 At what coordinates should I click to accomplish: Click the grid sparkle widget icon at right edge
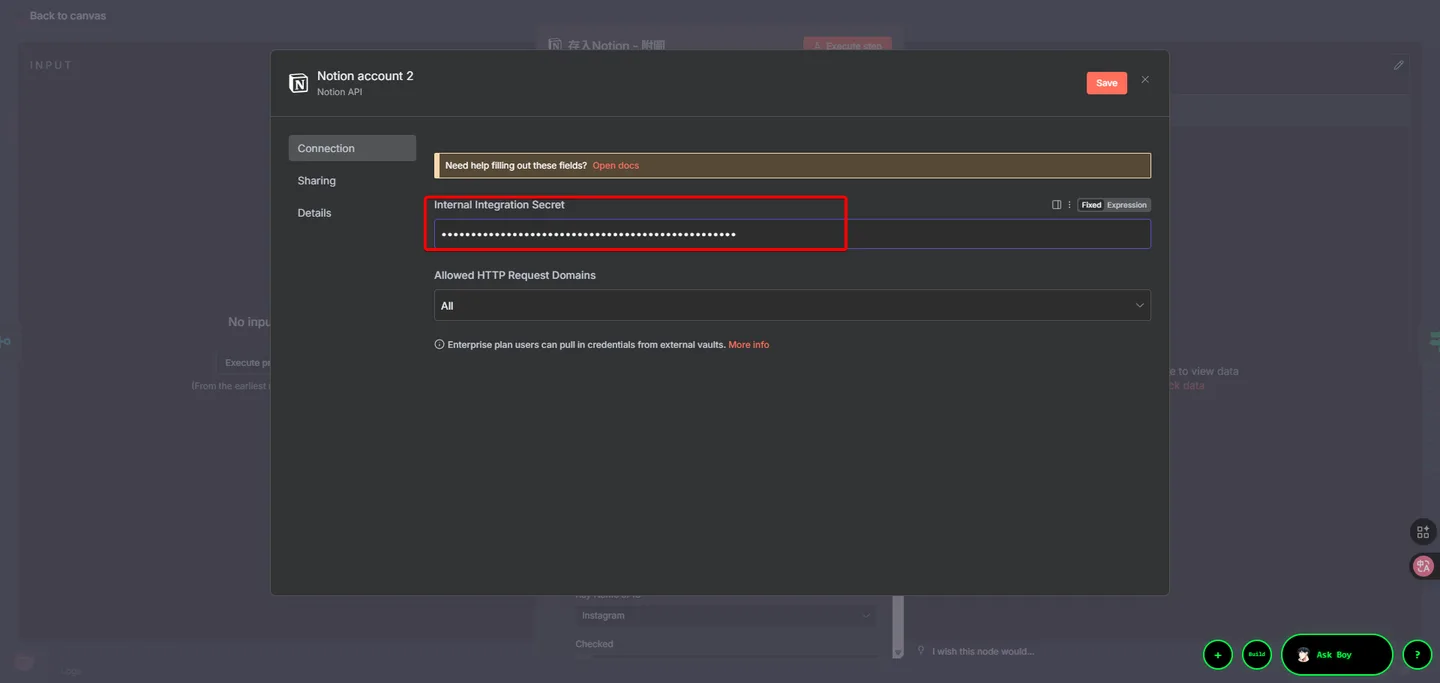(1423, 532)
